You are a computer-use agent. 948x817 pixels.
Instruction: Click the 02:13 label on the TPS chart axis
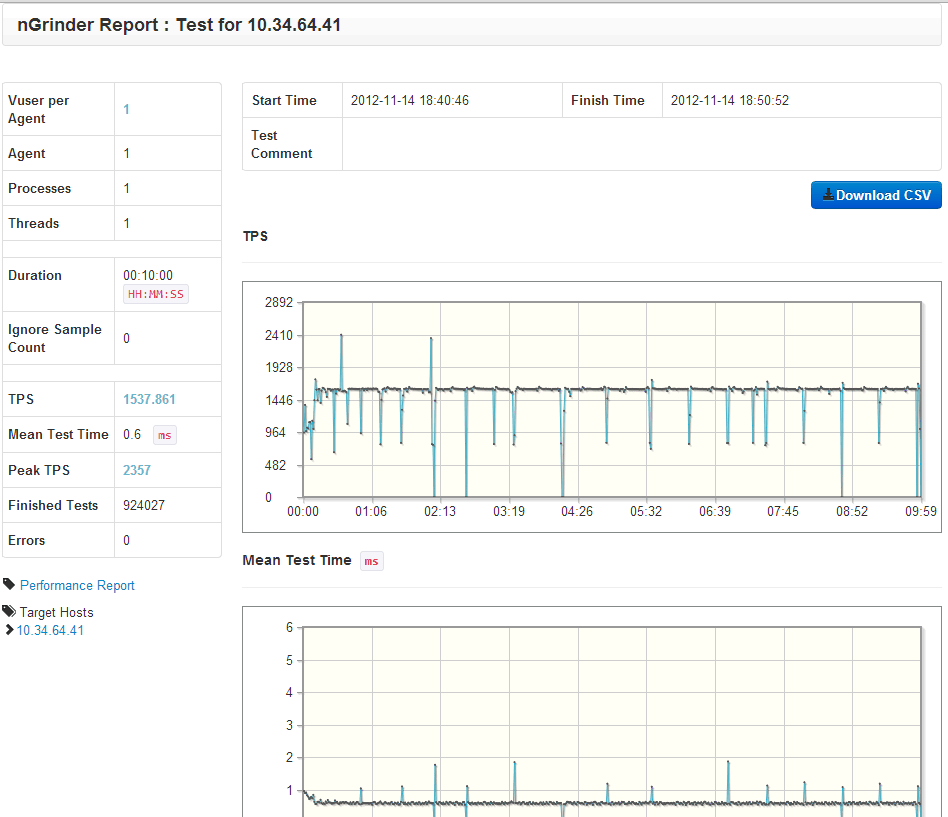click(440, 512)
